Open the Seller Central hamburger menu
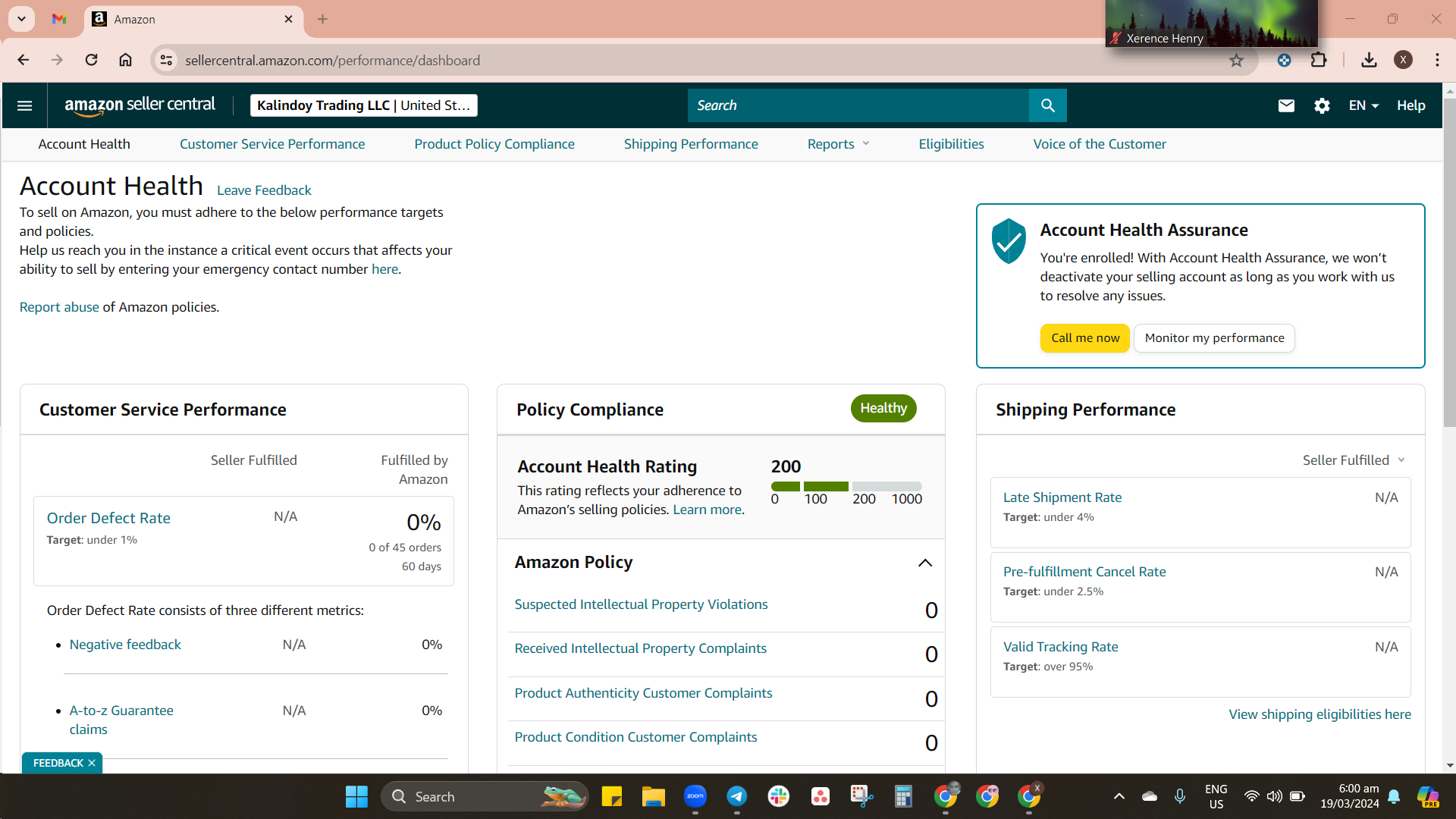Image resolution: width=1456 pixels, height=819 pixels. pyautogui.click(x=24, y=105)
